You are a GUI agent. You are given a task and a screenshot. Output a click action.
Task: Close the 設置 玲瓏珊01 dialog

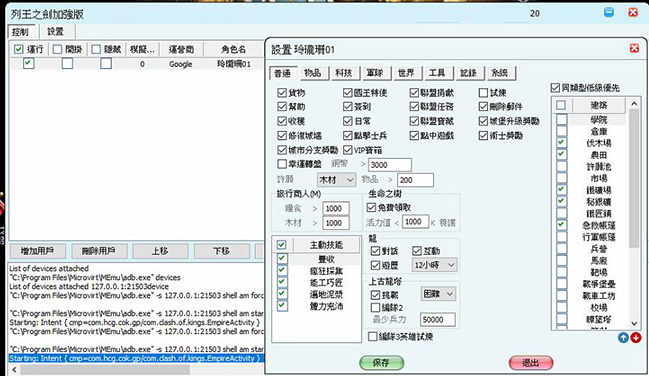(634, 48)
